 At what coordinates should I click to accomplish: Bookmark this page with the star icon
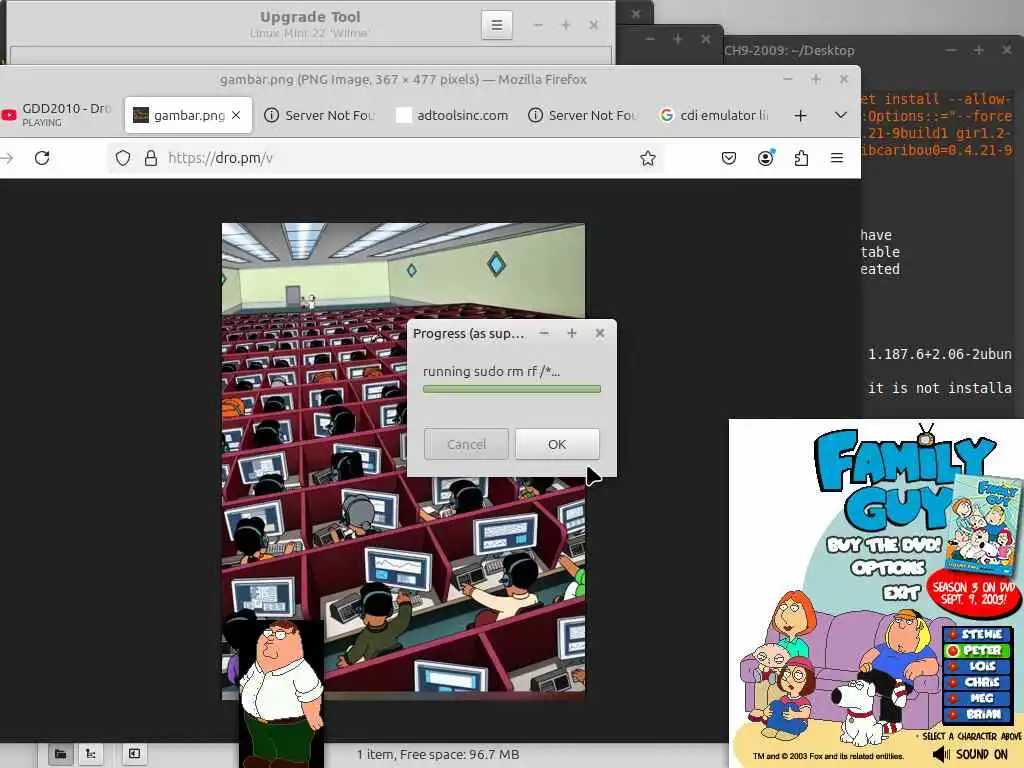[647, 158]
